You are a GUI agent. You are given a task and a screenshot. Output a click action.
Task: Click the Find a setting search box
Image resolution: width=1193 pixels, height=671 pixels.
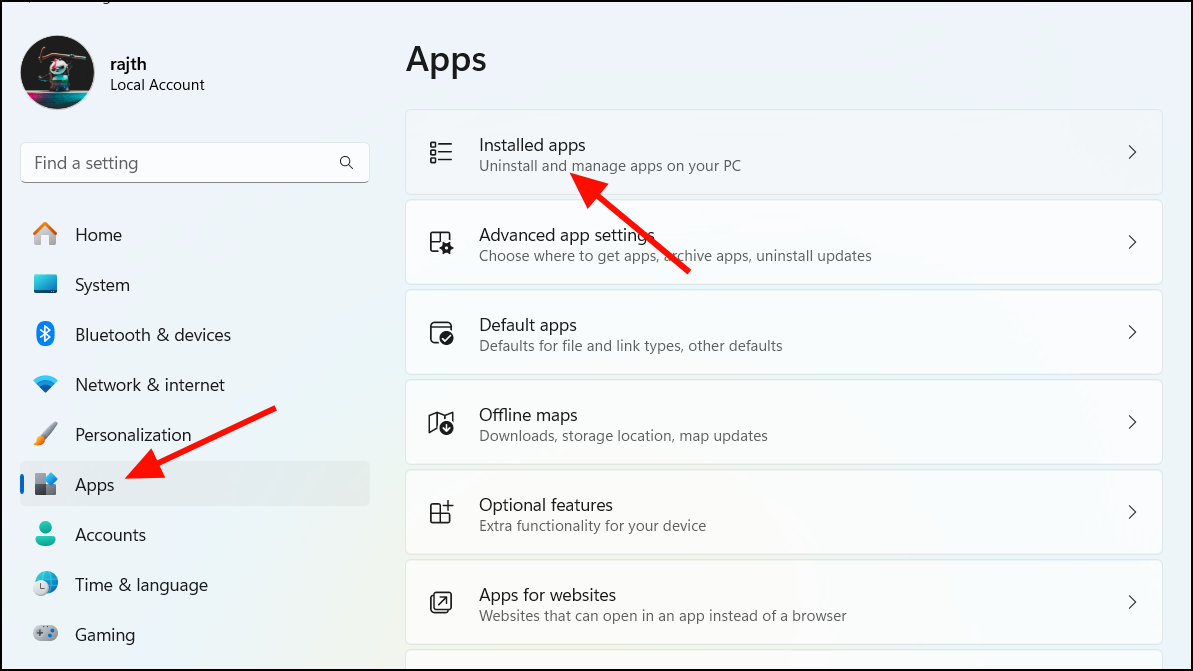195,163
